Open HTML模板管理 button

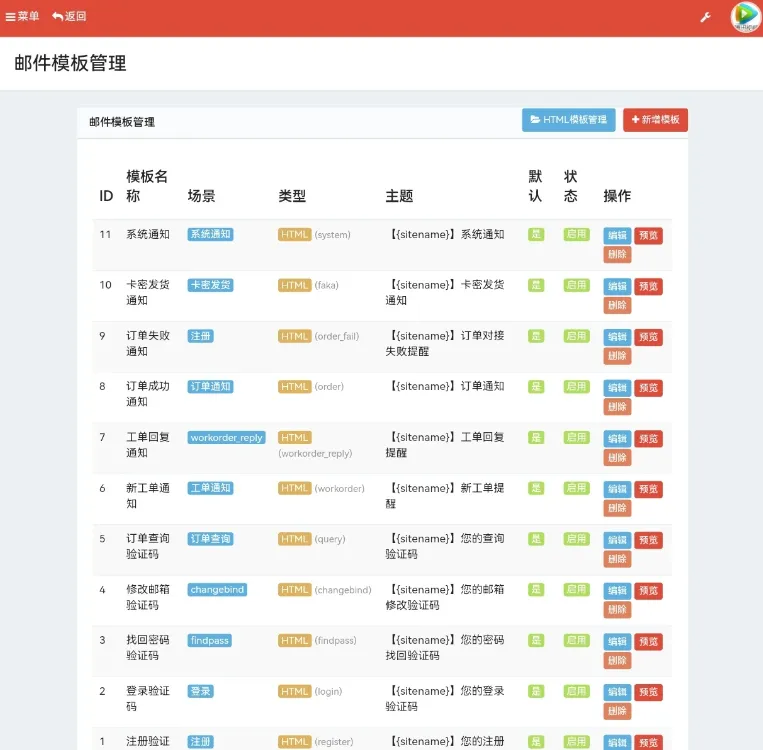(568, 120)
